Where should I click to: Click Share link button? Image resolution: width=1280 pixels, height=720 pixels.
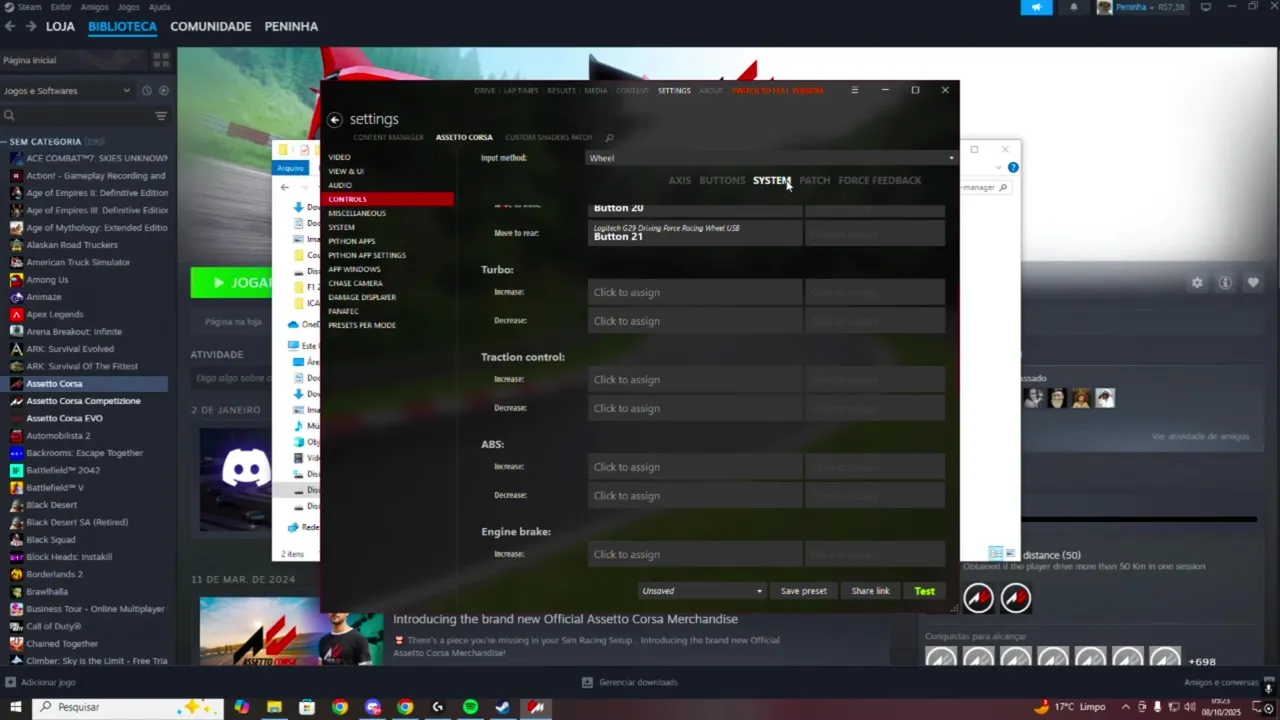pyautogui.click(x=870, y=591)
